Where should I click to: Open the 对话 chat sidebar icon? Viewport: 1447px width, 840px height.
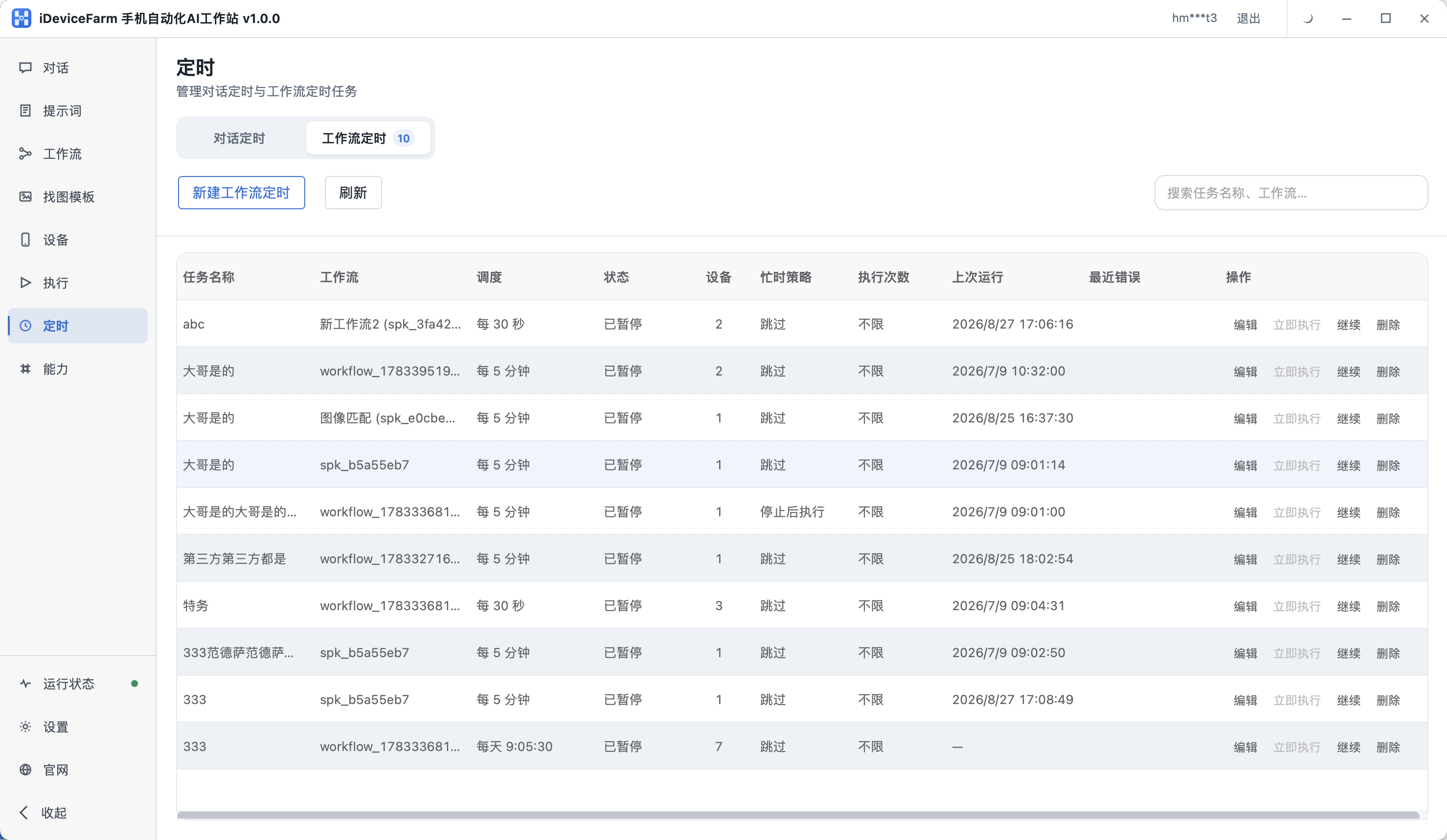point(25,67)
